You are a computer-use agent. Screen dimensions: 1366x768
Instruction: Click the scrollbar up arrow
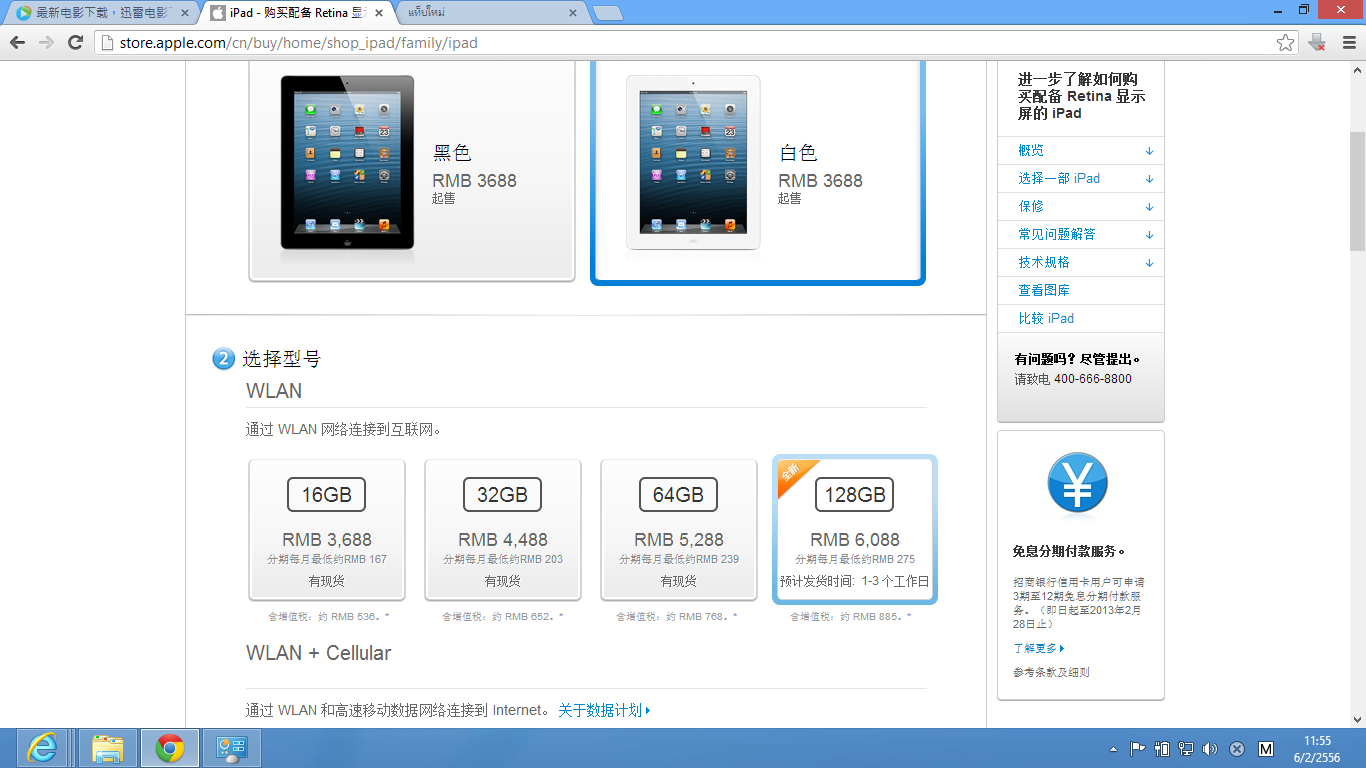(1357, 69)
